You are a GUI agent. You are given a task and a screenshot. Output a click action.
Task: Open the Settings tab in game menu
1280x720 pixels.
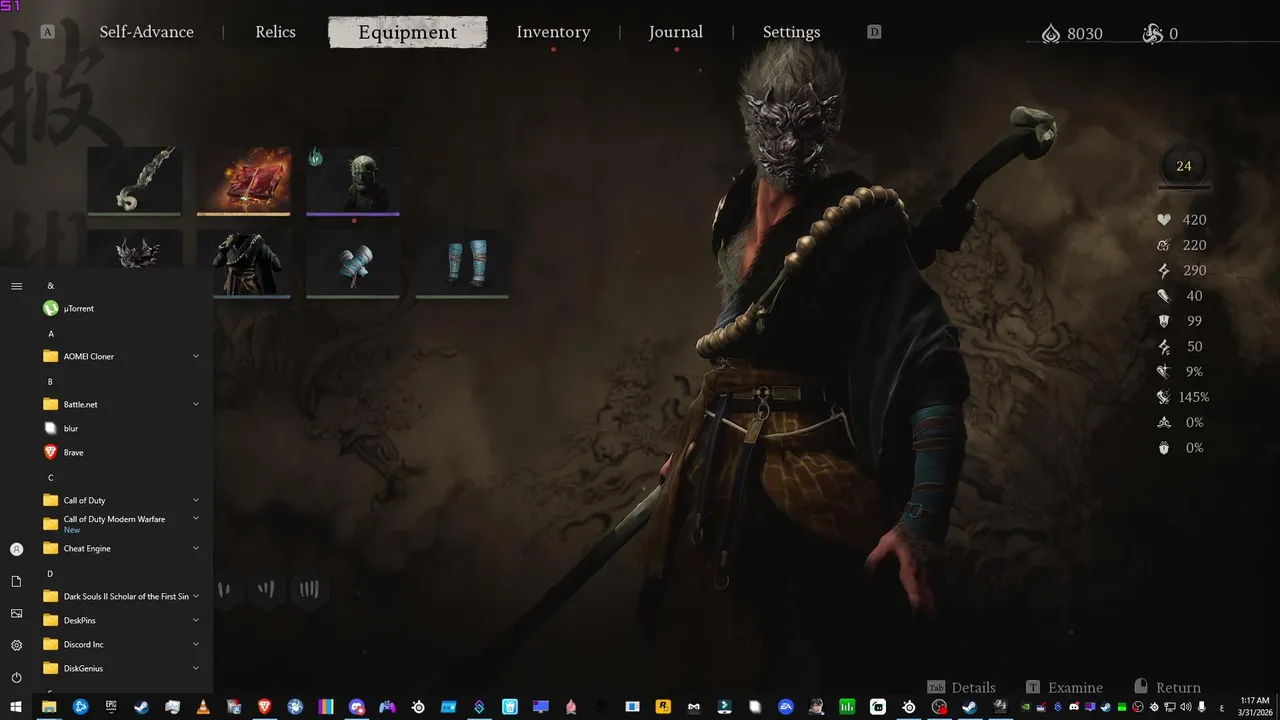point(791,32)
